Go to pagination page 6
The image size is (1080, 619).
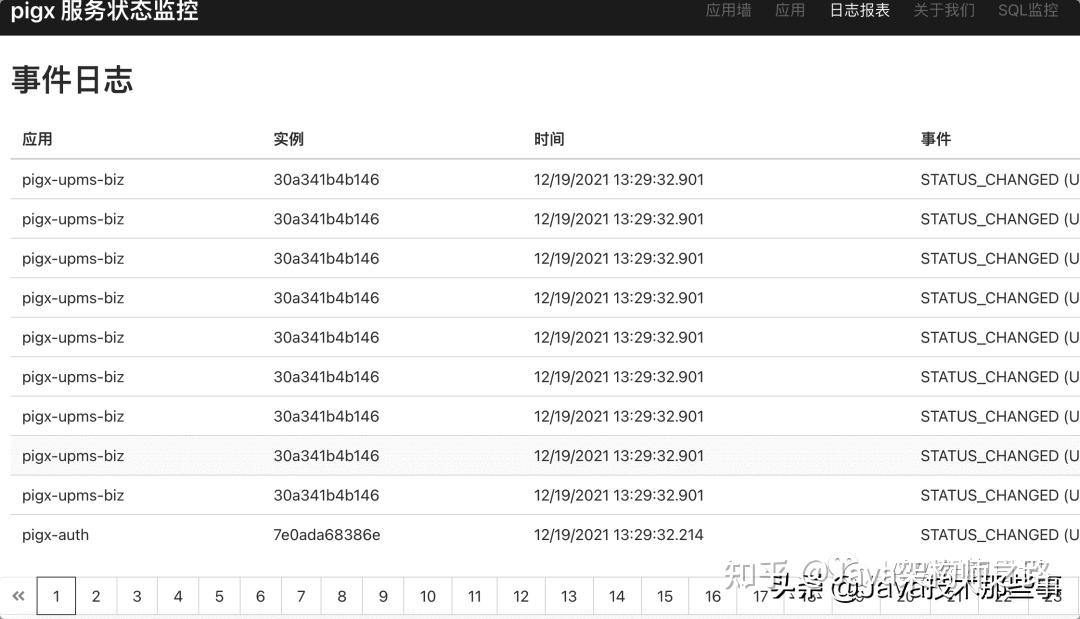(260, 596)
